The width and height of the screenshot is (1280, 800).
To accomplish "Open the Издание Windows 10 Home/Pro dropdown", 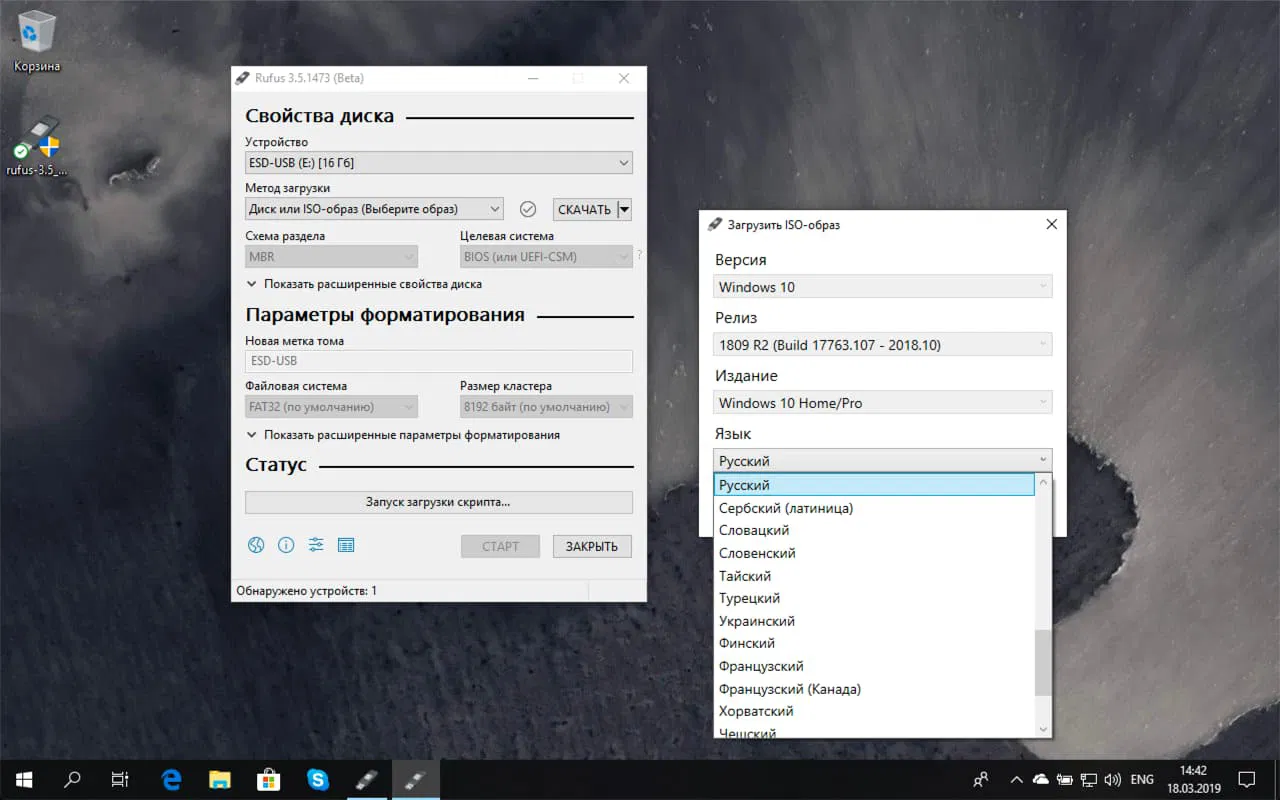I will point(883,403).
